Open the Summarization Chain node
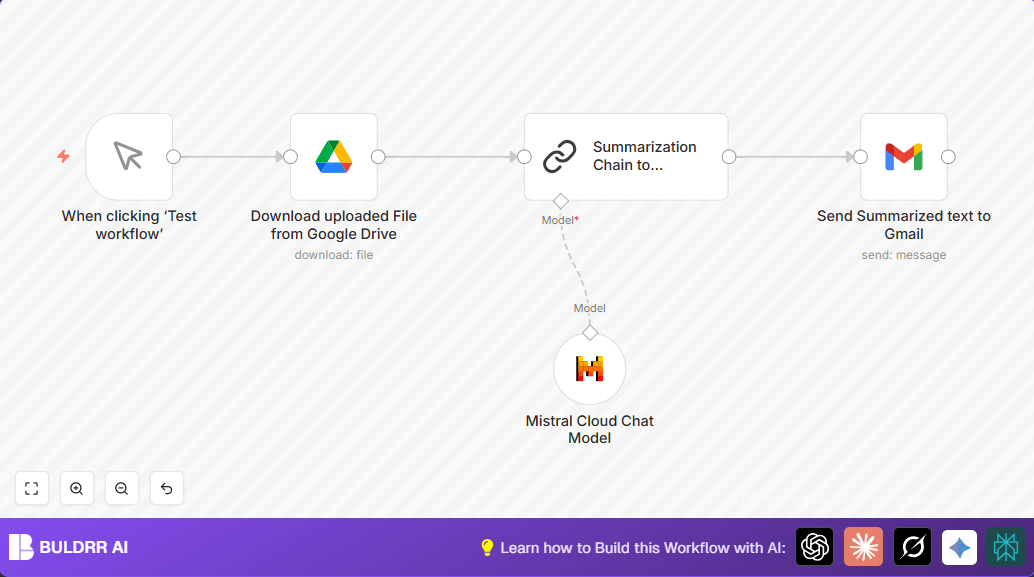This screenshot has width=1034, height=577. click(x=626, y=157)
